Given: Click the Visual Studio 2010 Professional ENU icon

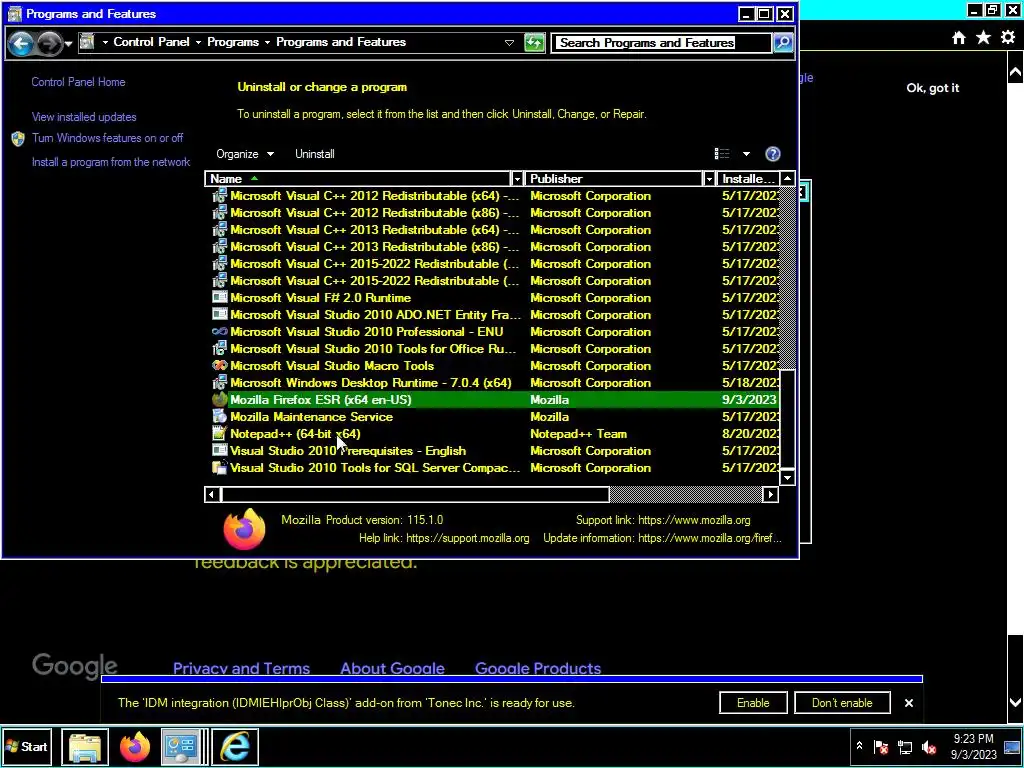Looking at the screenshot, I should pos(219,332).
